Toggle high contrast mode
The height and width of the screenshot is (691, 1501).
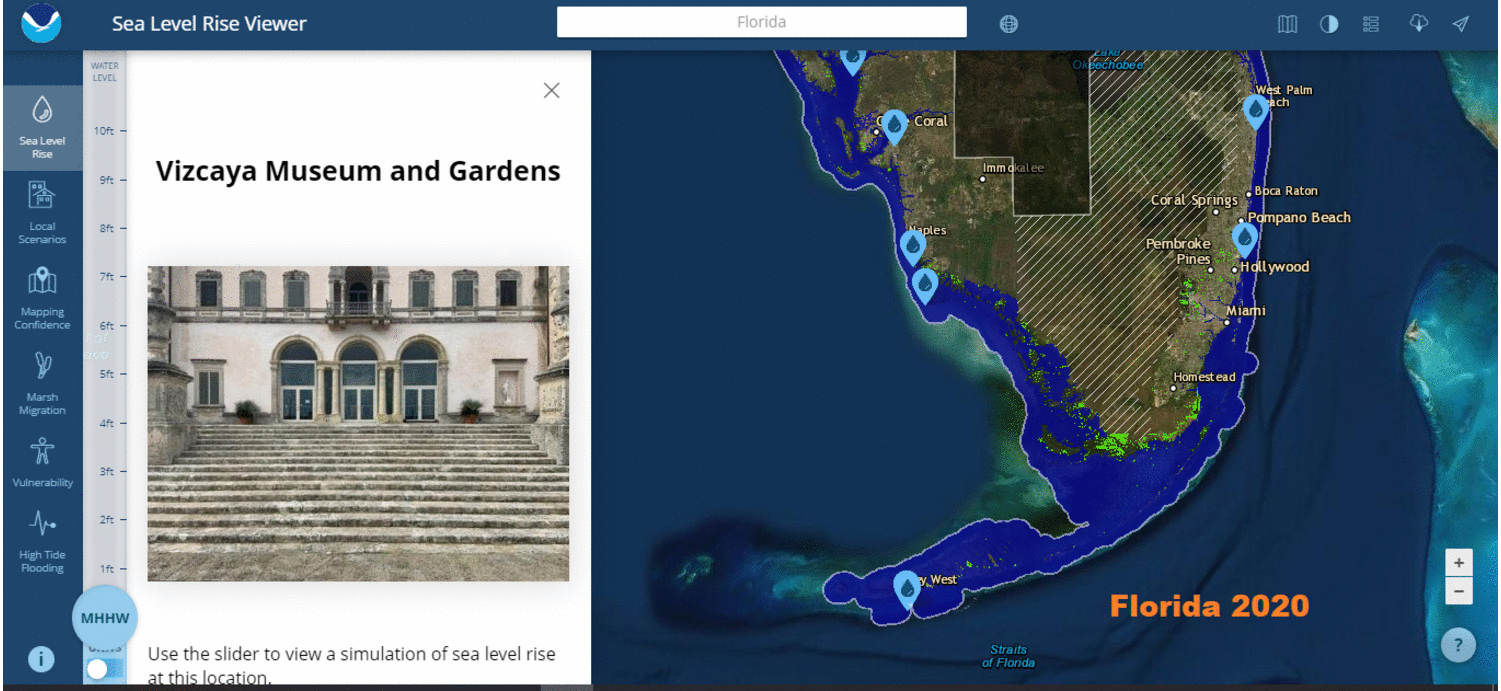[x=1328, y=23]
